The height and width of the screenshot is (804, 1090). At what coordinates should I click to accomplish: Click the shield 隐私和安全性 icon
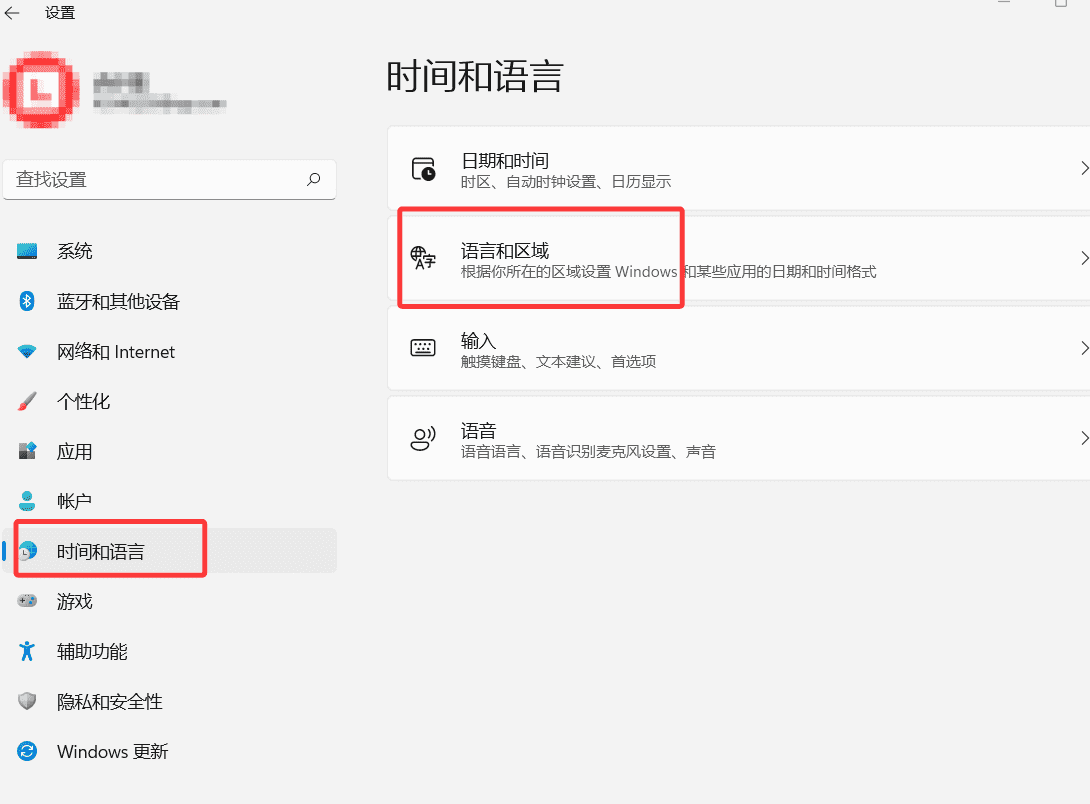point(27,701)
